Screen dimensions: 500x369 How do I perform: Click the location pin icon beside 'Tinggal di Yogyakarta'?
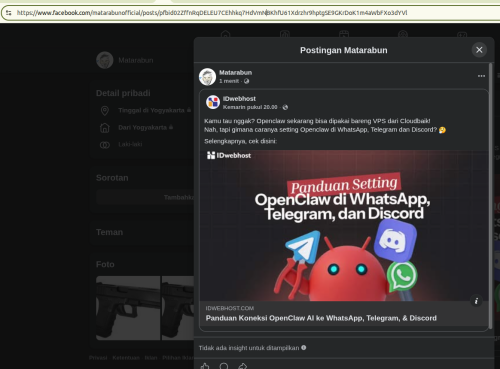click(105, 110)
